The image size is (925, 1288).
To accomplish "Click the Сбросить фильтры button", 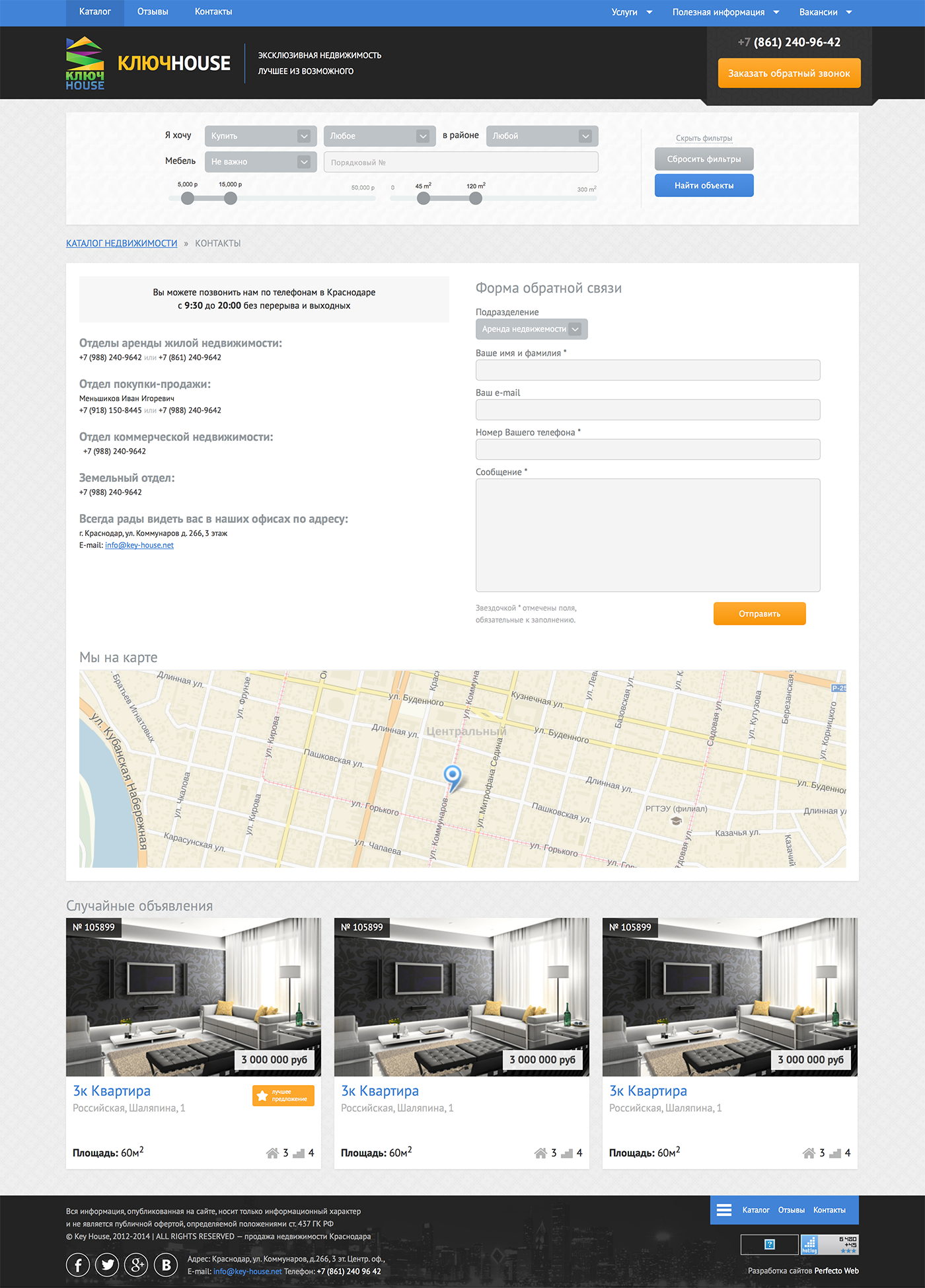I will pos(704,159).
